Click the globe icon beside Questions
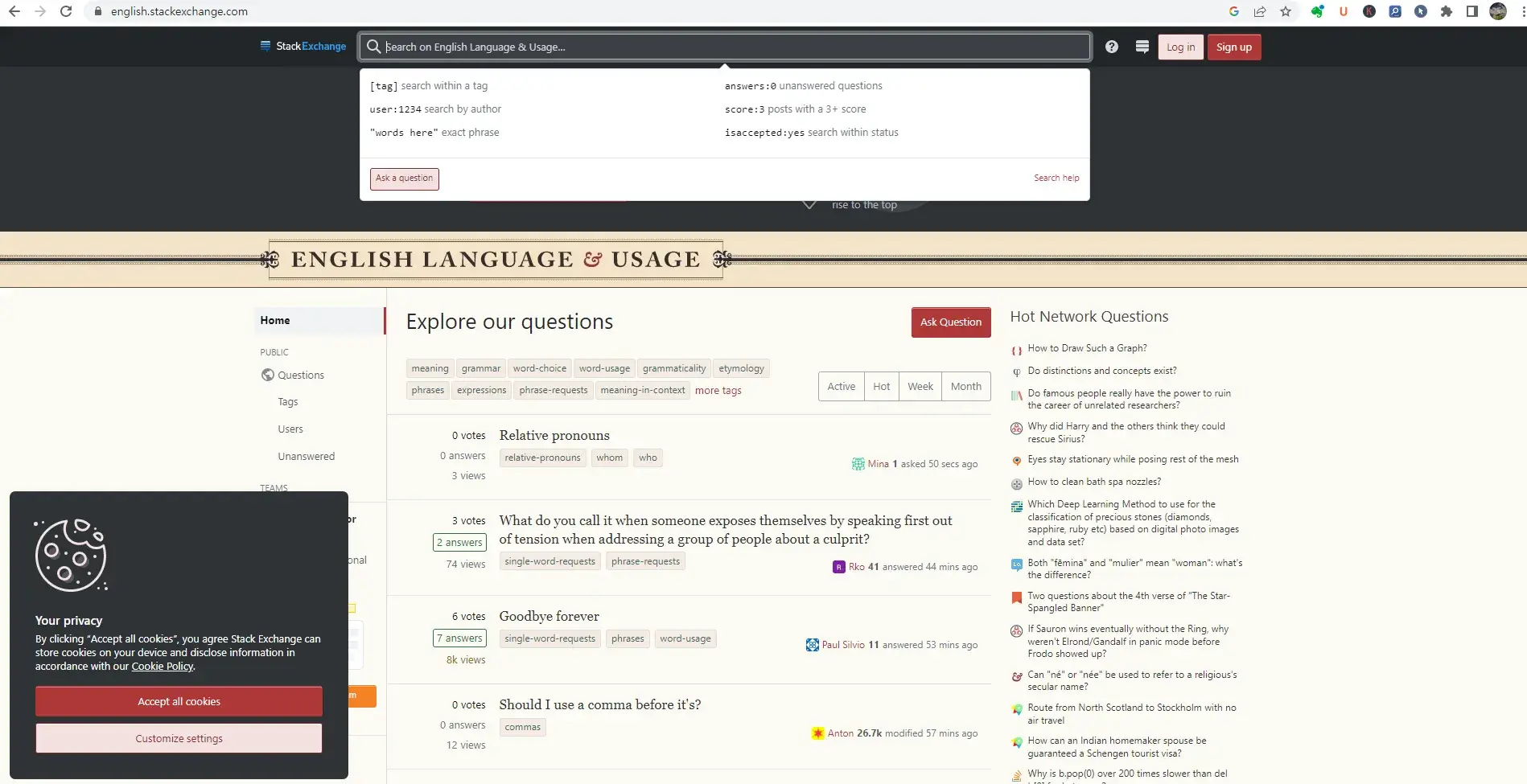The image size is (1527, 784). pos(268,375)
